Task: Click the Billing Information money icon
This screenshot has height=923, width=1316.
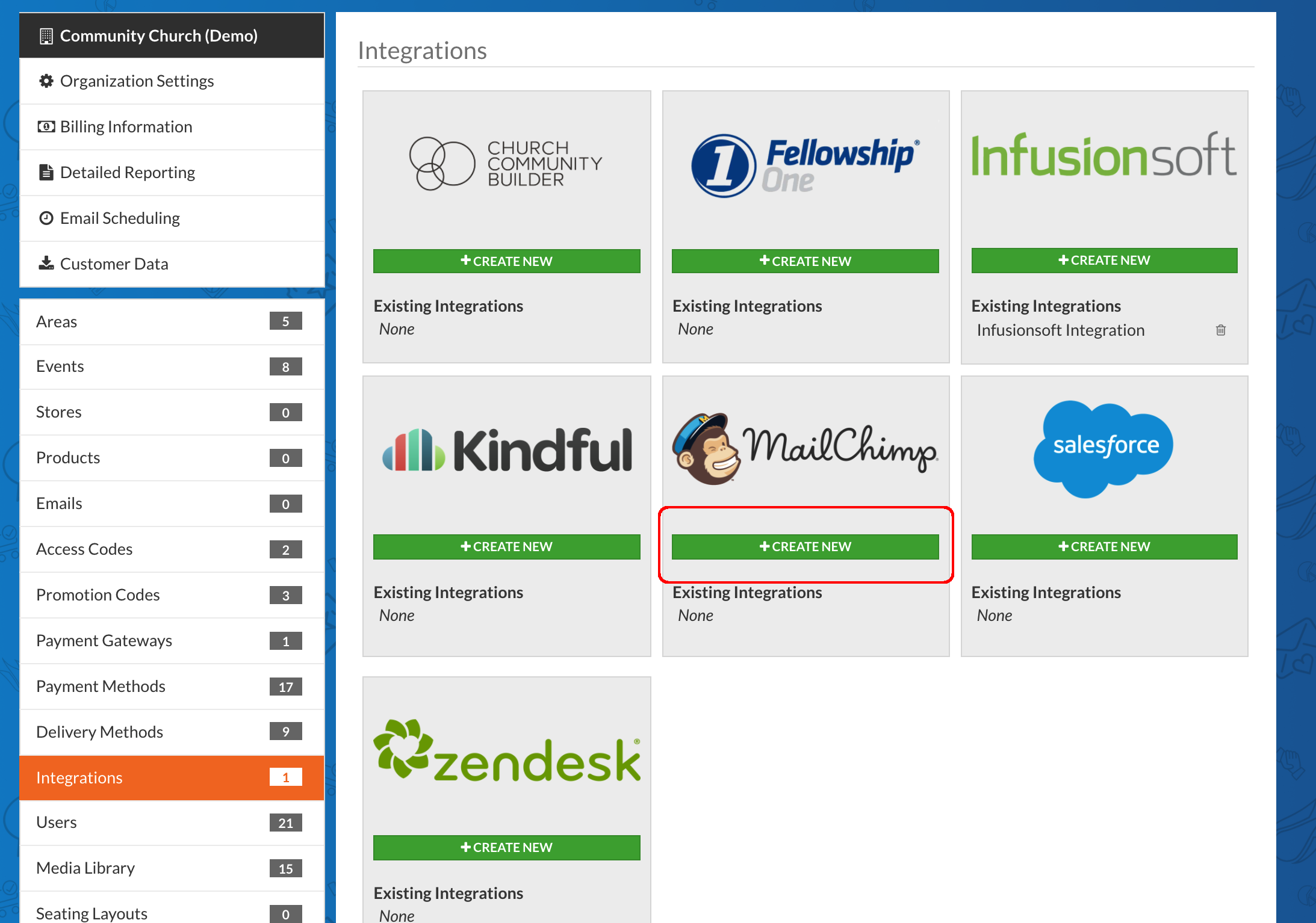Action: [46, 126]
